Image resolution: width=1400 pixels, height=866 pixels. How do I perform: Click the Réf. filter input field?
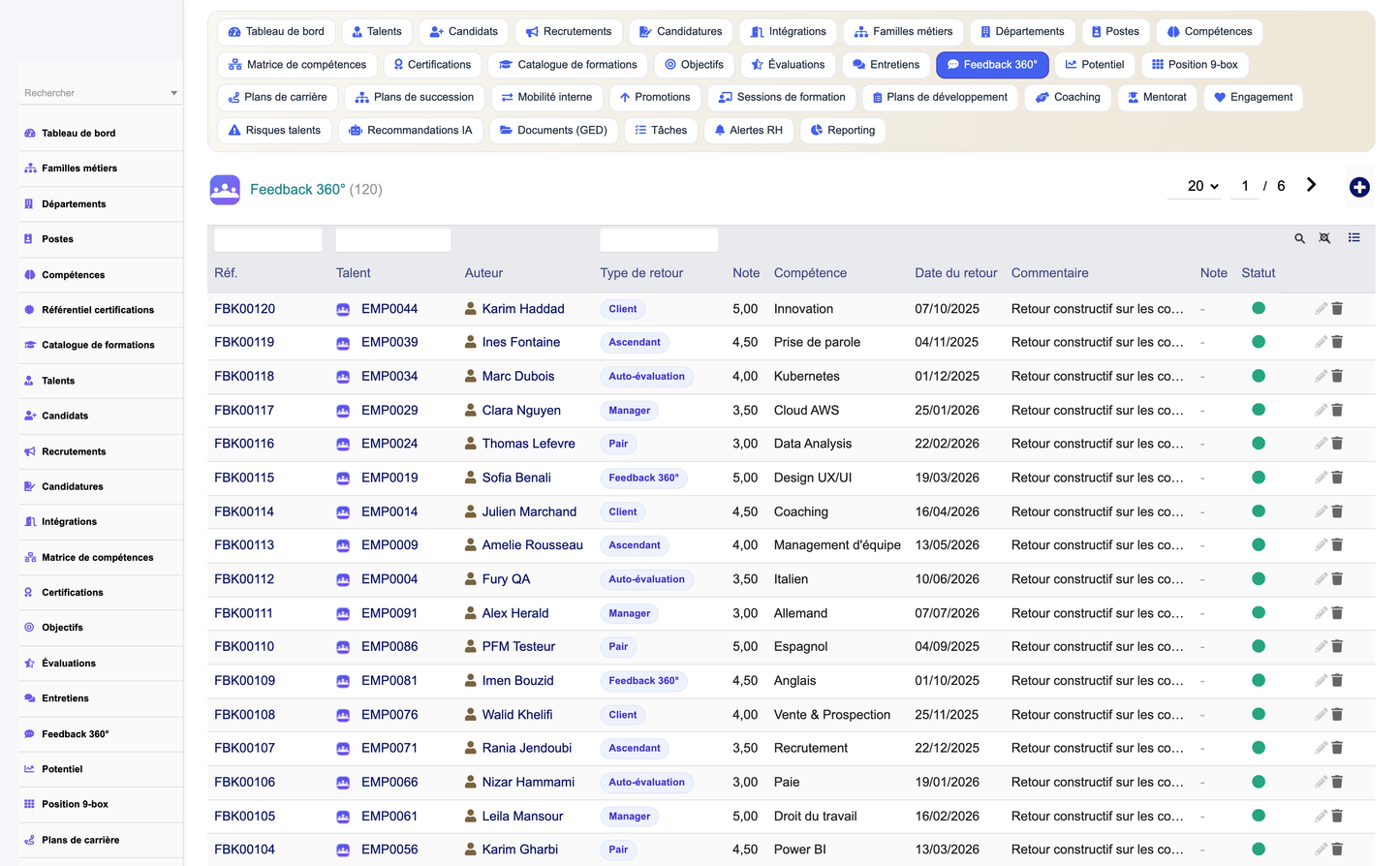[268, 239]
